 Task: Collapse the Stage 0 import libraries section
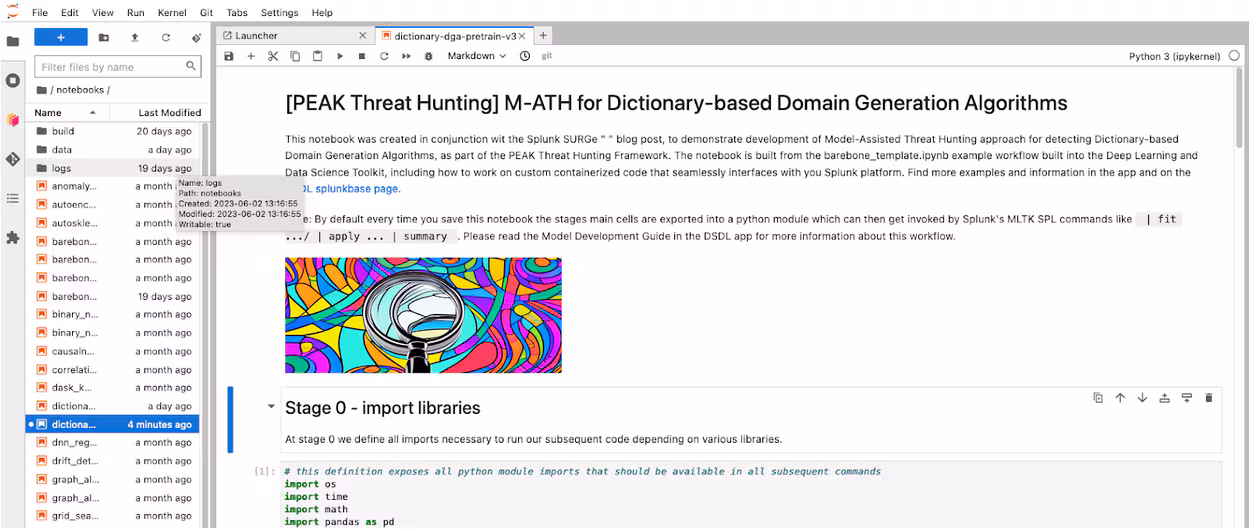tap(271, 408)
